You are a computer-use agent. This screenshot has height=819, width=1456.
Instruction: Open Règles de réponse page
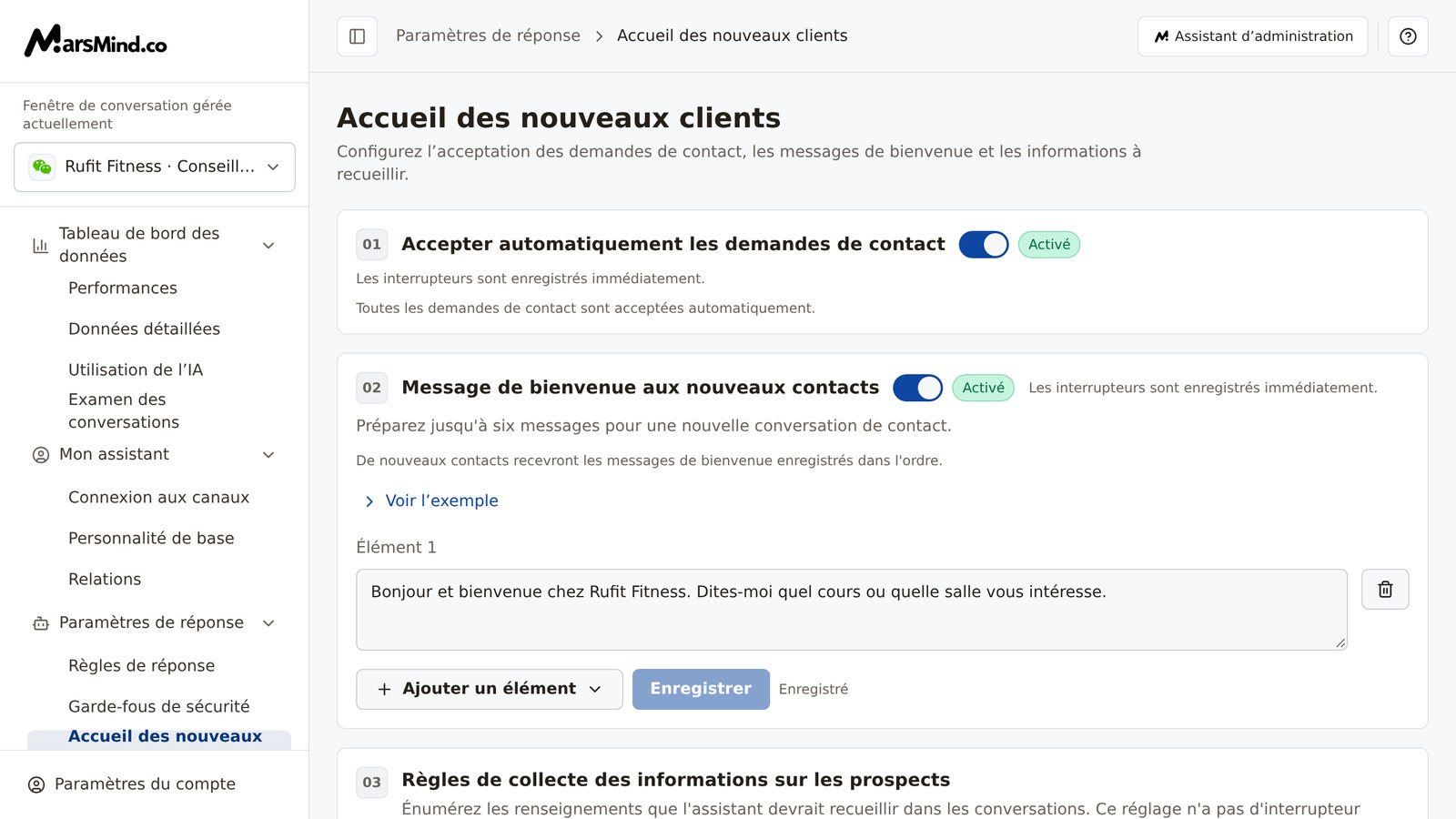pos(141,666)
